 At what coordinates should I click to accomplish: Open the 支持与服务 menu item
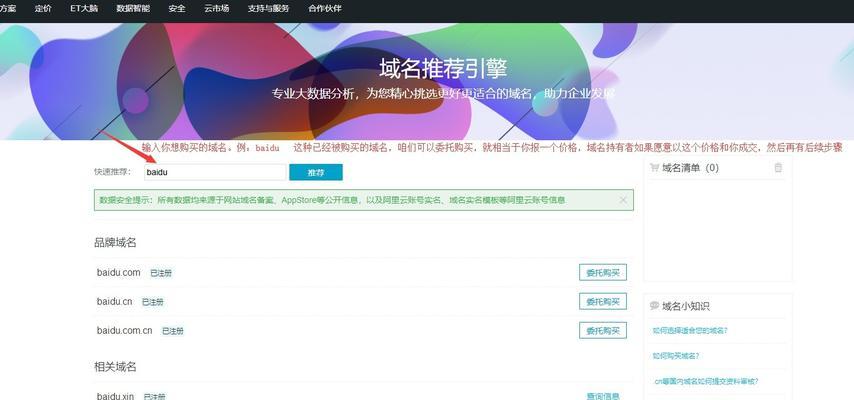269,9
